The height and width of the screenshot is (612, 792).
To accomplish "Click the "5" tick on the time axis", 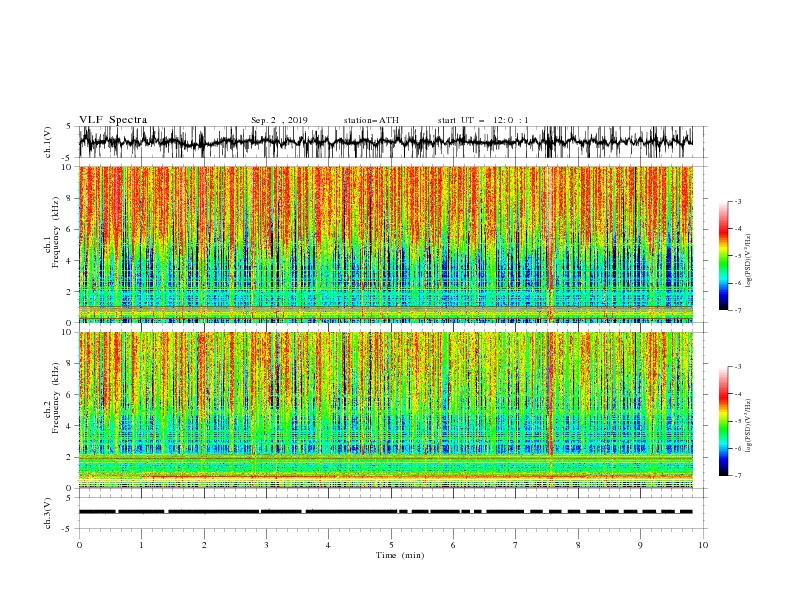I will point(391,545).
